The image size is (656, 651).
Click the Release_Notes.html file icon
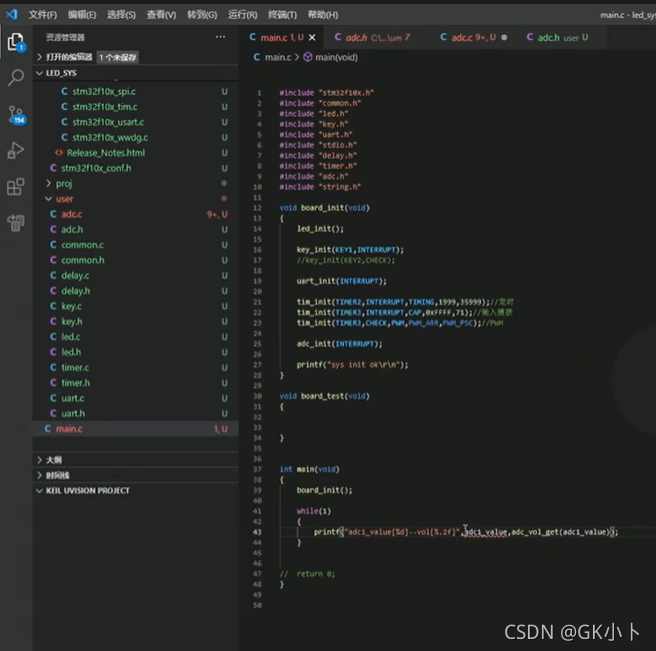(59, 153)
